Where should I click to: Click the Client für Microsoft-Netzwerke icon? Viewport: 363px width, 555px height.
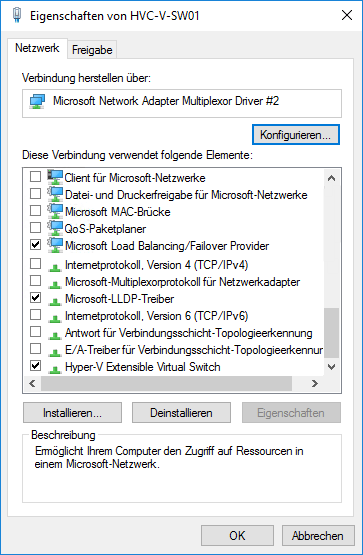[55, 177]
